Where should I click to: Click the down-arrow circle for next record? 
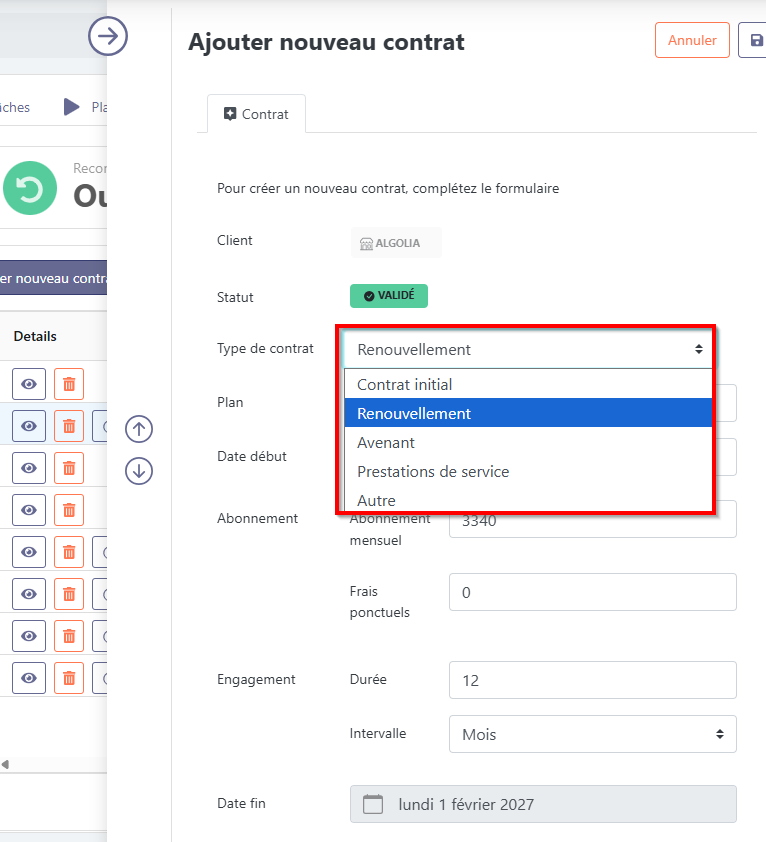coord(138,470)
